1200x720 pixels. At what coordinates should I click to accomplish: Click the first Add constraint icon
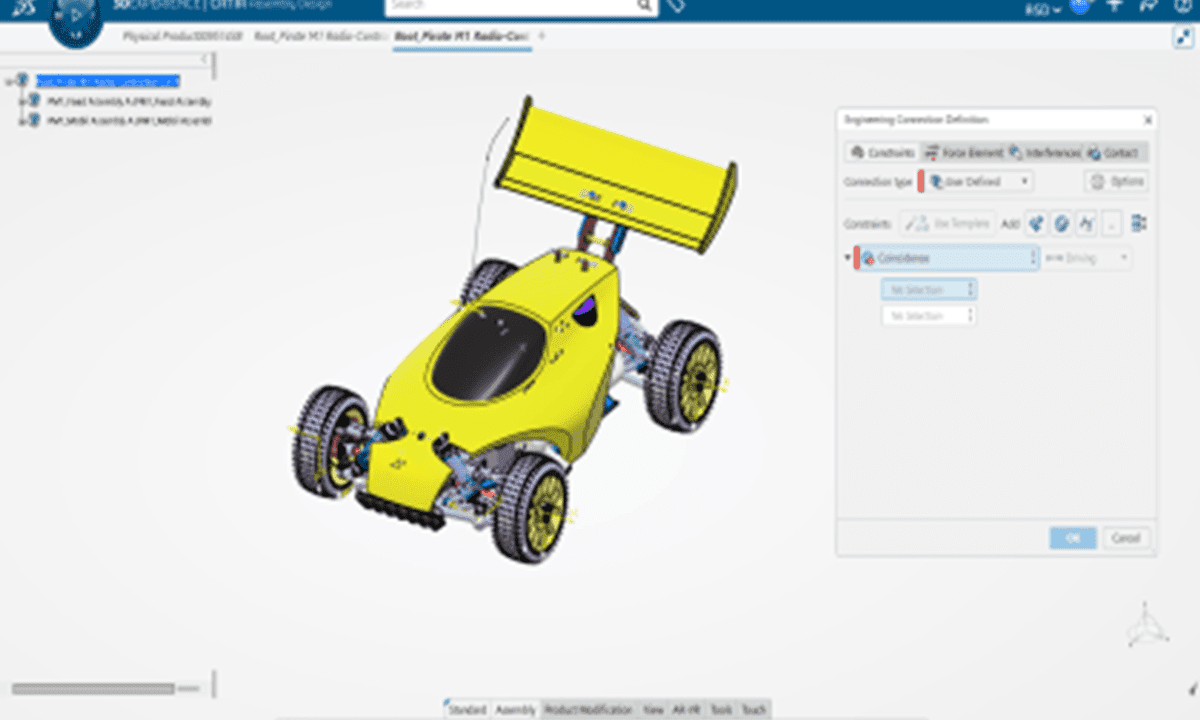point(1036,223)
